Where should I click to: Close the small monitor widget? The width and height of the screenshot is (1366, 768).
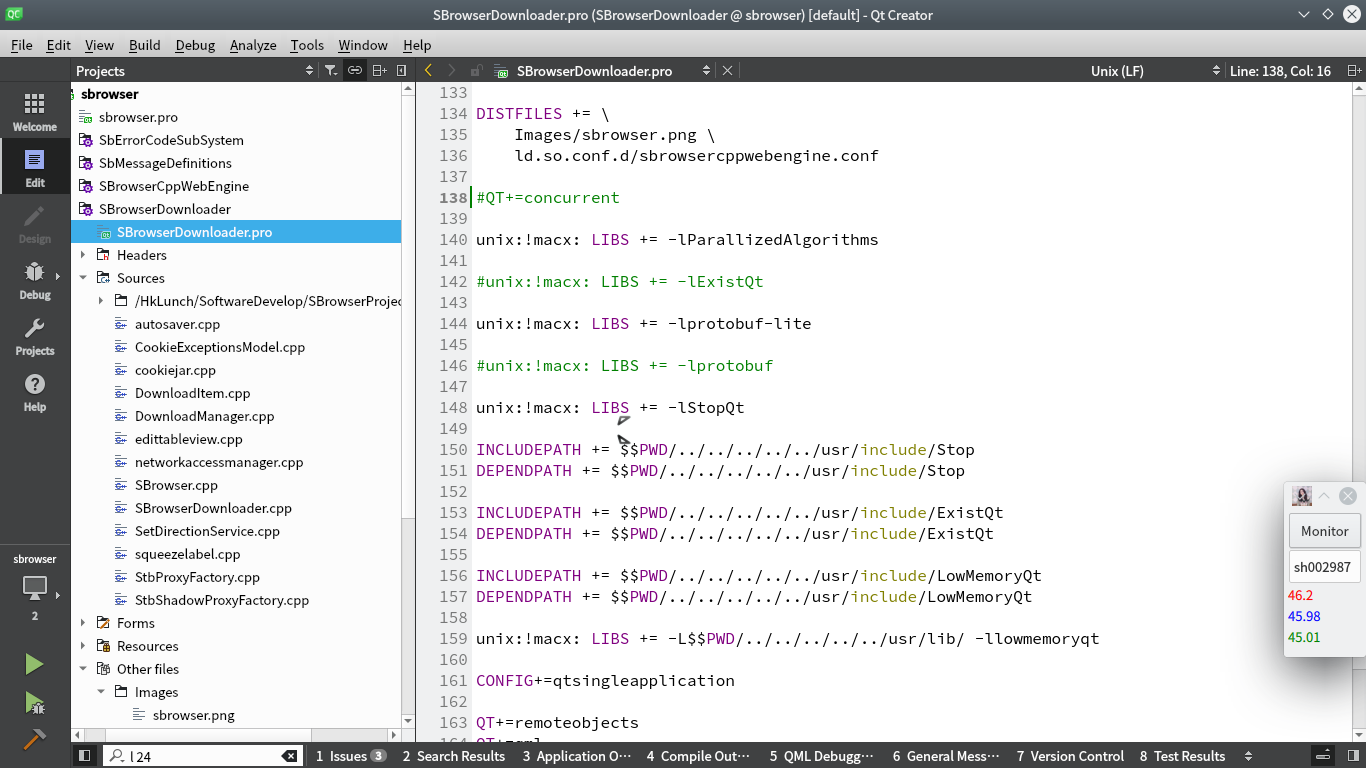point(1348,496)
